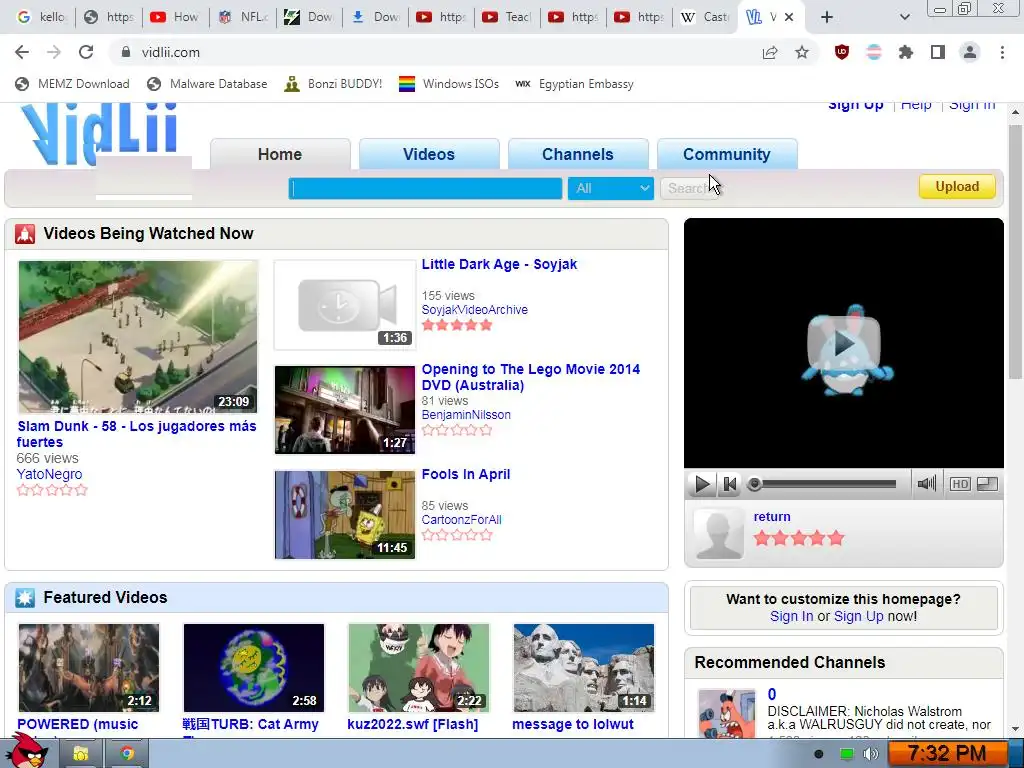Open the Channels tab
Image resolution: width=1024 pixels, height=768 pixels.
click(x=577, y=154)
